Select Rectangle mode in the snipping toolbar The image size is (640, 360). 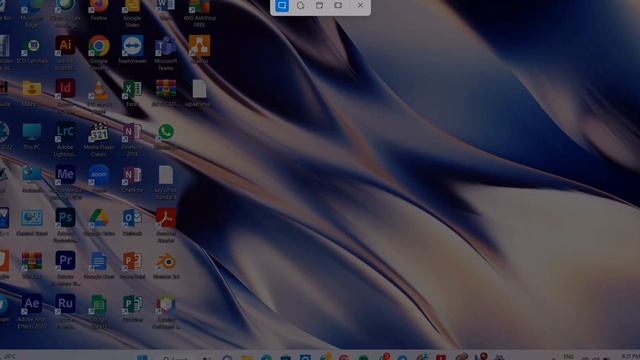pyautogui.click(x=282, y=6)
